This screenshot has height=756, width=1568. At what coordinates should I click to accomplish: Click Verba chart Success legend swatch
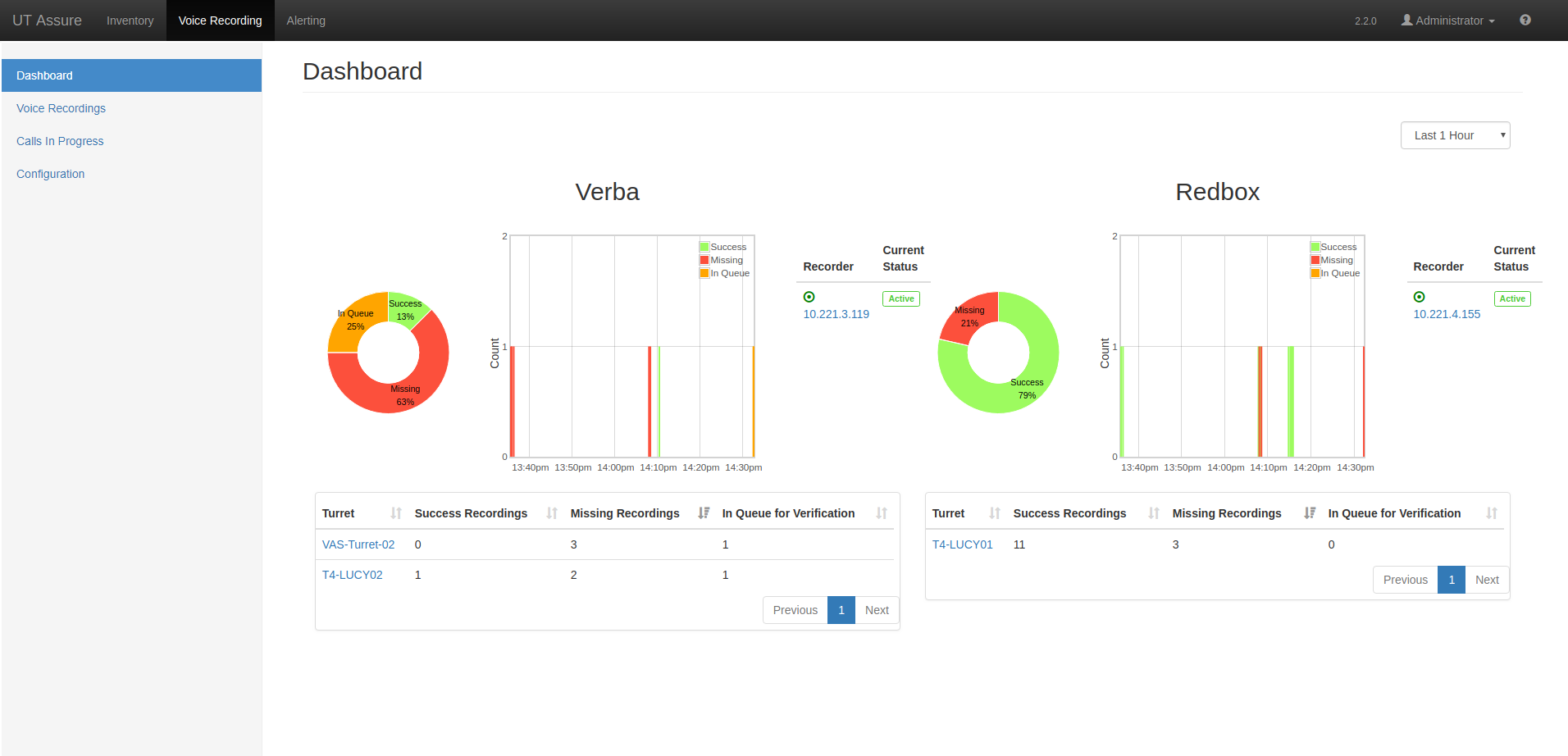pyautogui.click(x=704, y=247)
